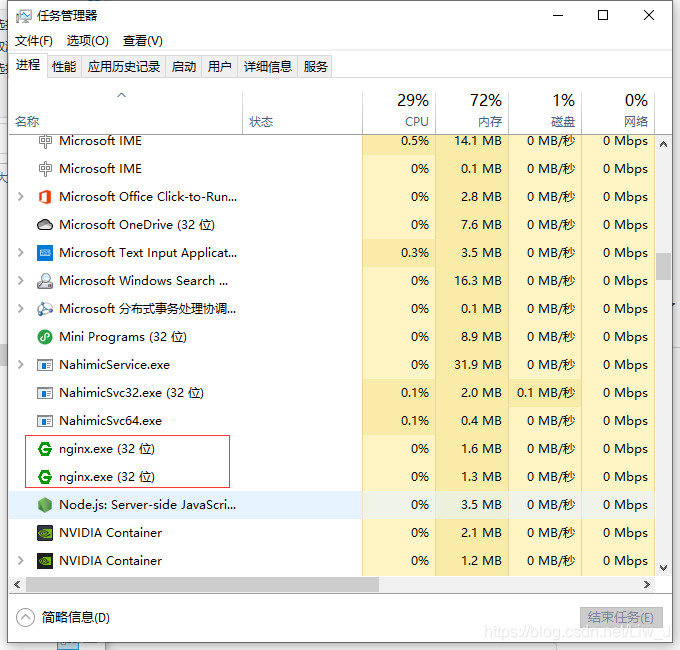Click the 0.1 MB Microsoft IME icon
This screenshot has height=650, width=680.
point(45,169)
